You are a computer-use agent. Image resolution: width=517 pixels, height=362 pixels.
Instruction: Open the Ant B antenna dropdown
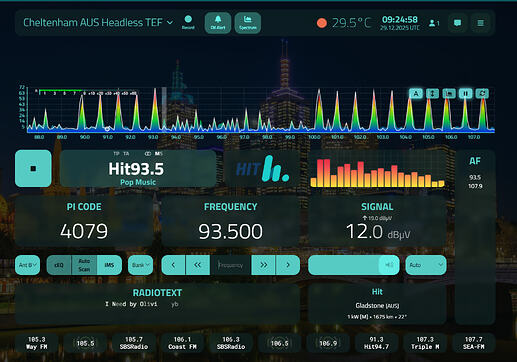(27, 265)
